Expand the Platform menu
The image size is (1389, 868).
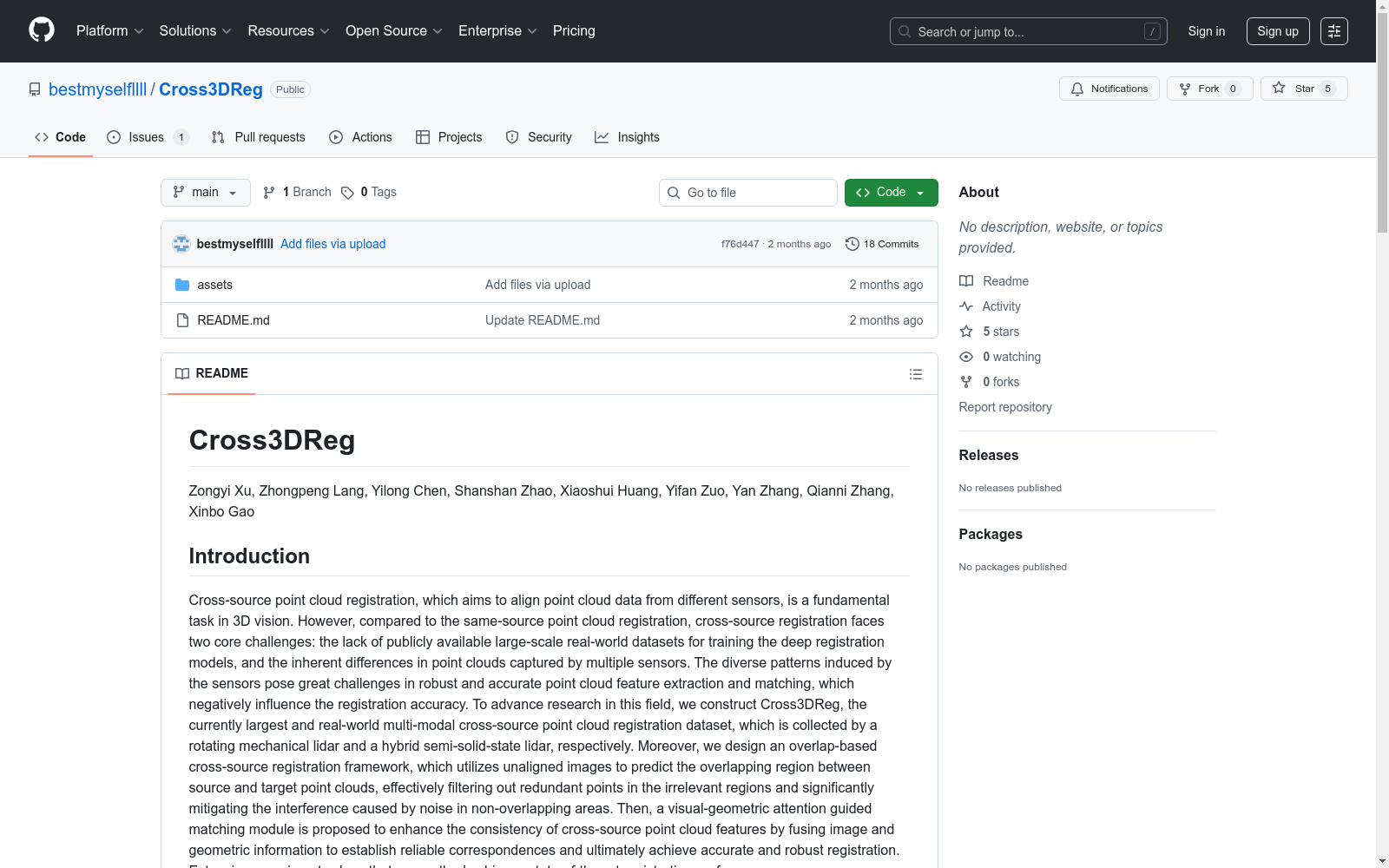[110, 31]
